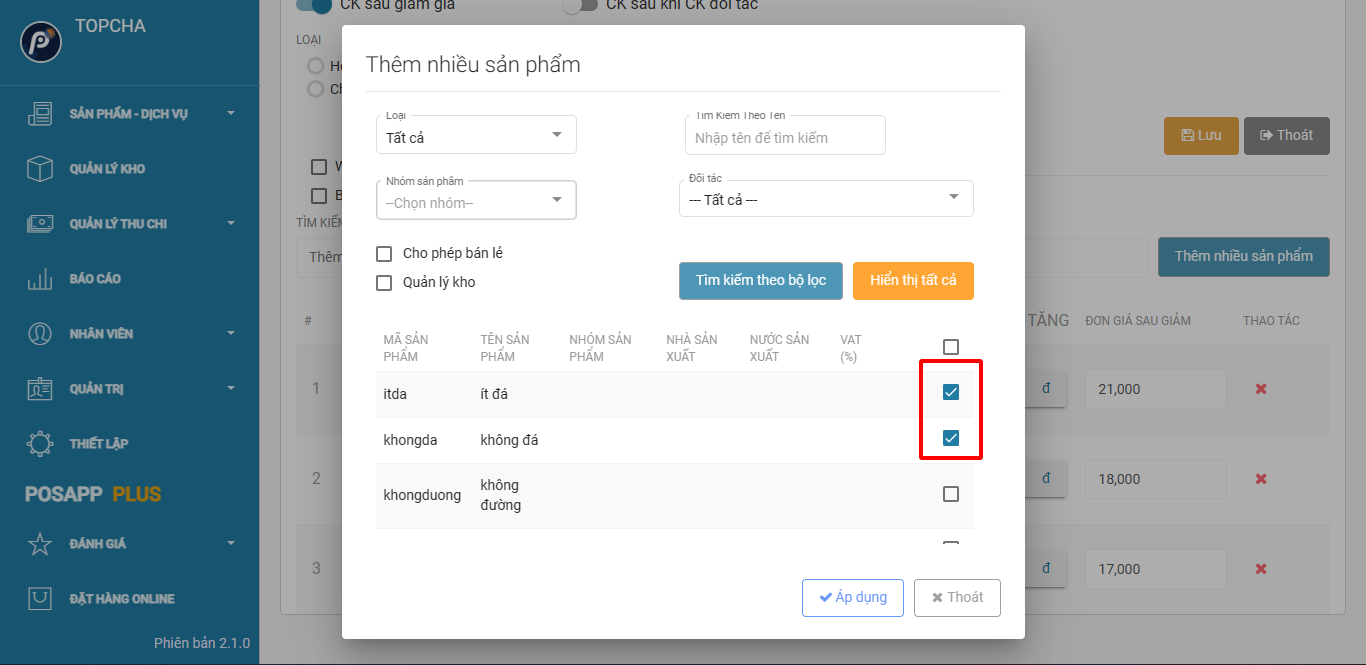The image size is (1366, 665).
Task: Focus the Tìm kiếm theo tên search field
Action: (785, 138)
